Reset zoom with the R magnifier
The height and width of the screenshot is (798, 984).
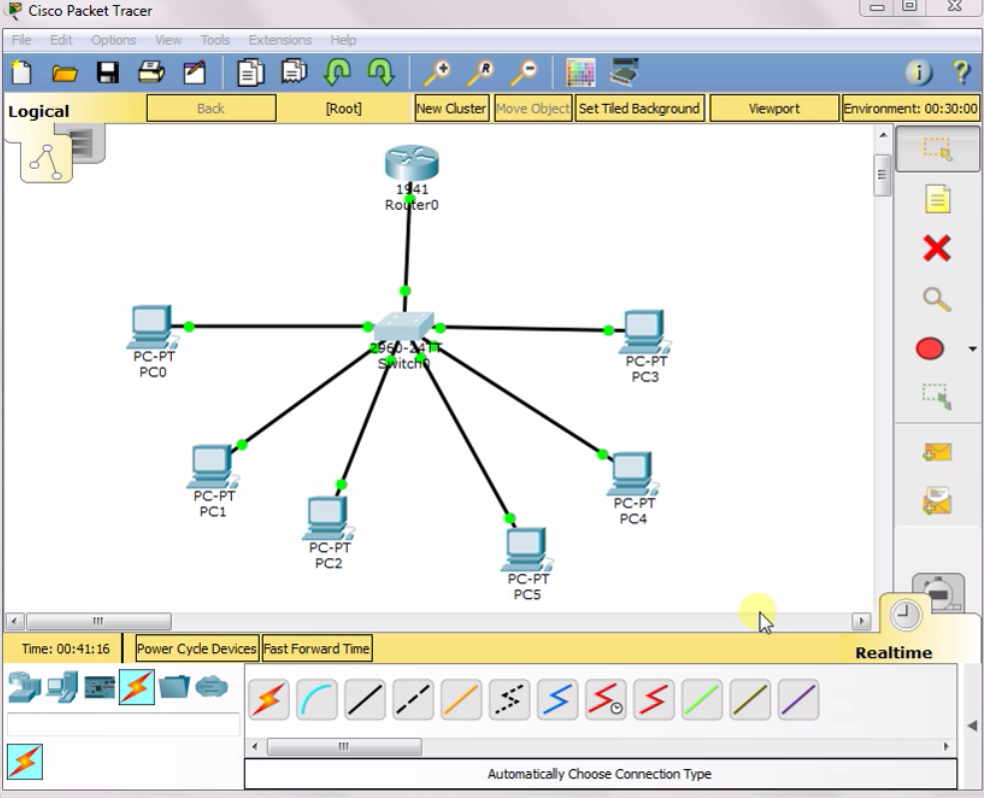[480, 73]
